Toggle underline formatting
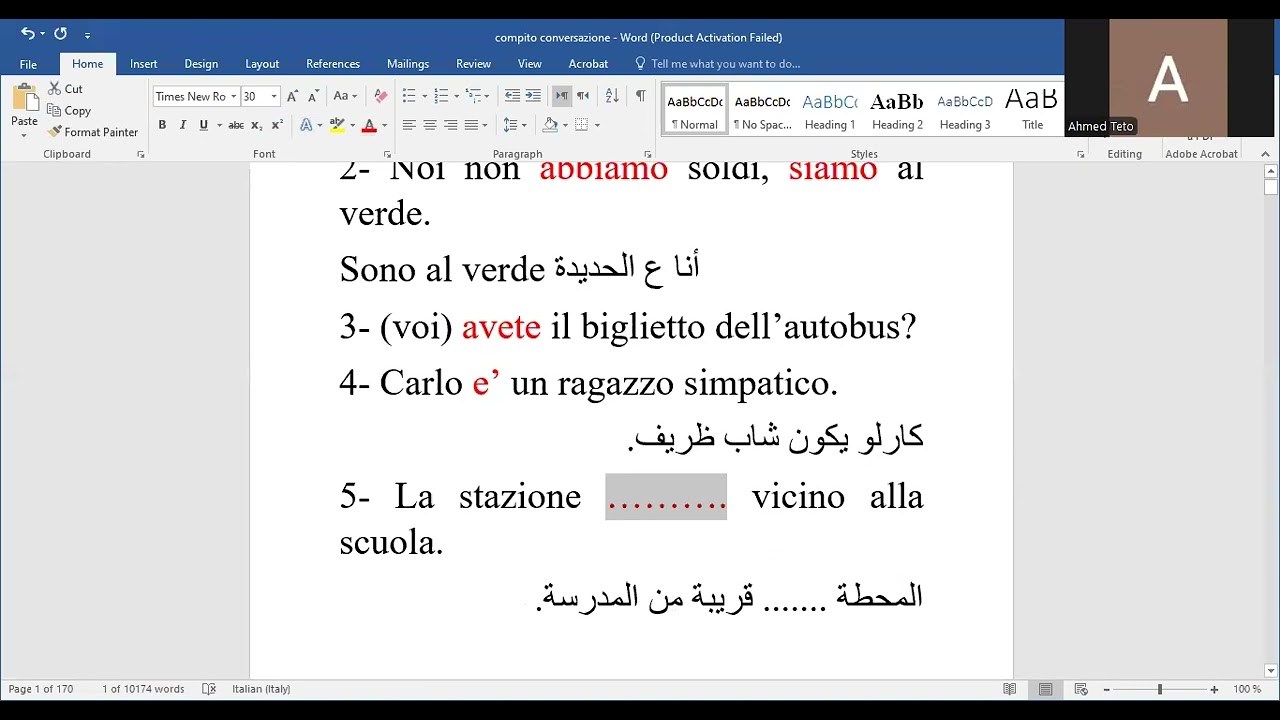 [x=204, y=125]
